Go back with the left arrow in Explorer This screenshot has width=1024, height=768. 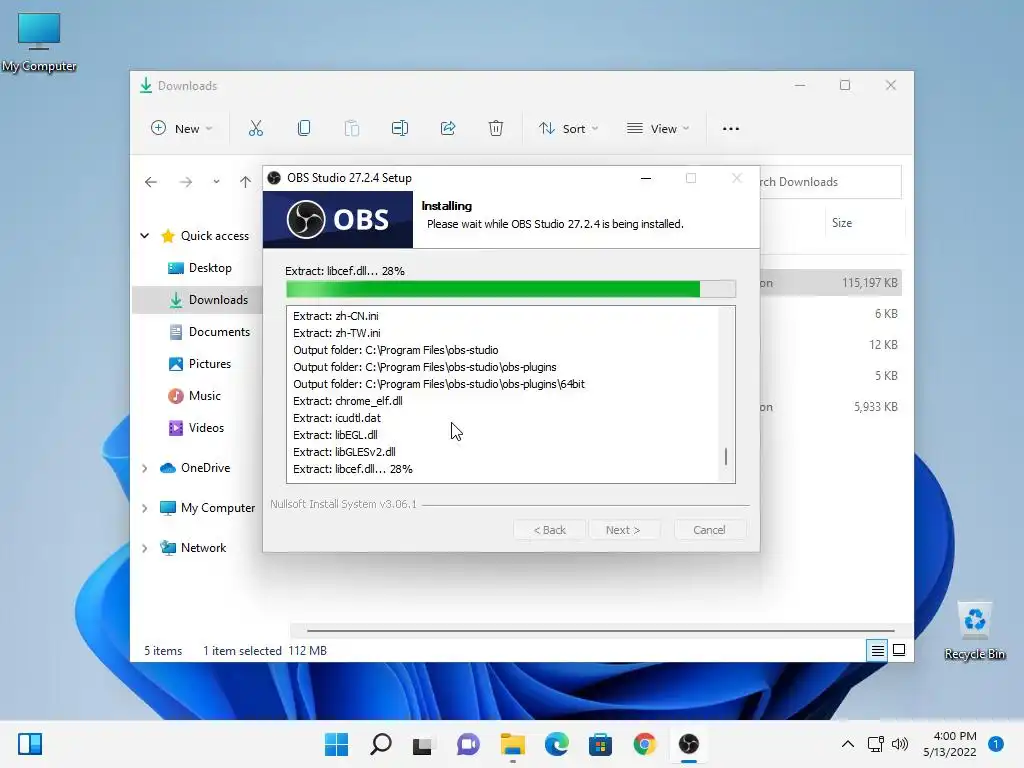click(151, 182)
